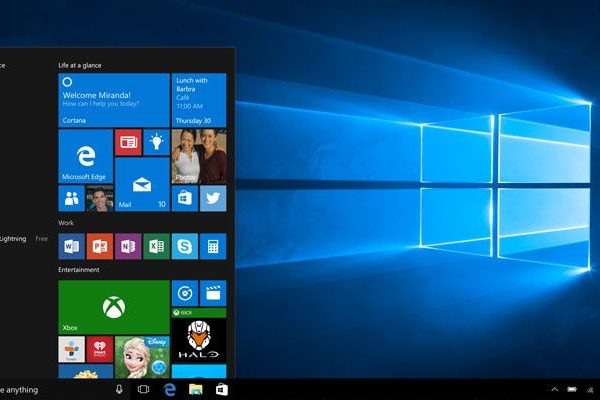Open the Mail tile
600x400 pixels.
(141, 184)
